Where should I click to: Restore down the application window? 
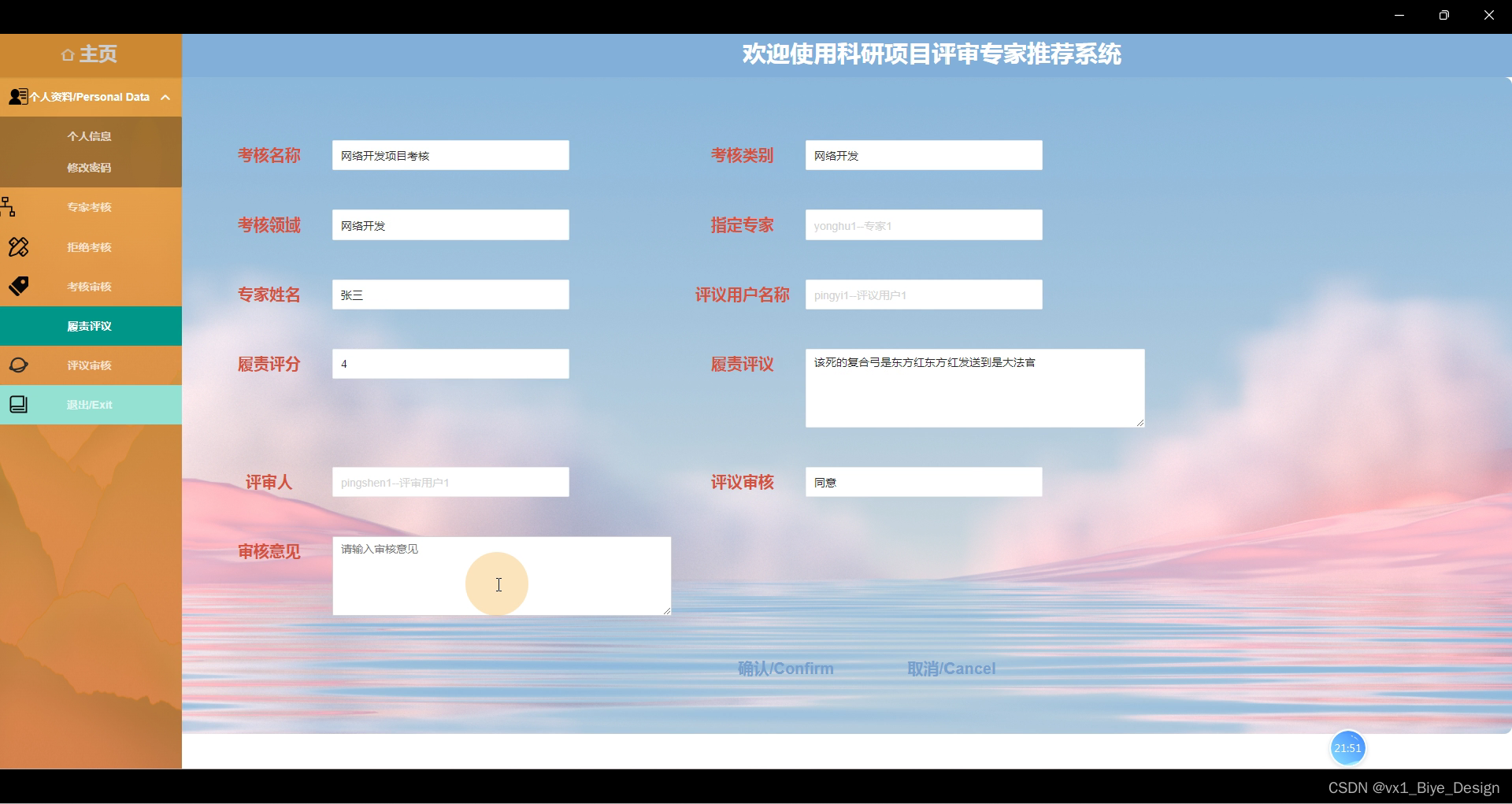1443,15
